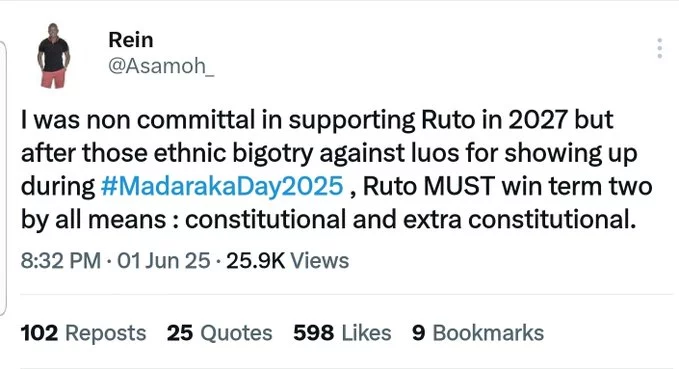Click the tweet's first line mentioning 2027
This screenshot has width=679, height=369.
pos(317,120)
